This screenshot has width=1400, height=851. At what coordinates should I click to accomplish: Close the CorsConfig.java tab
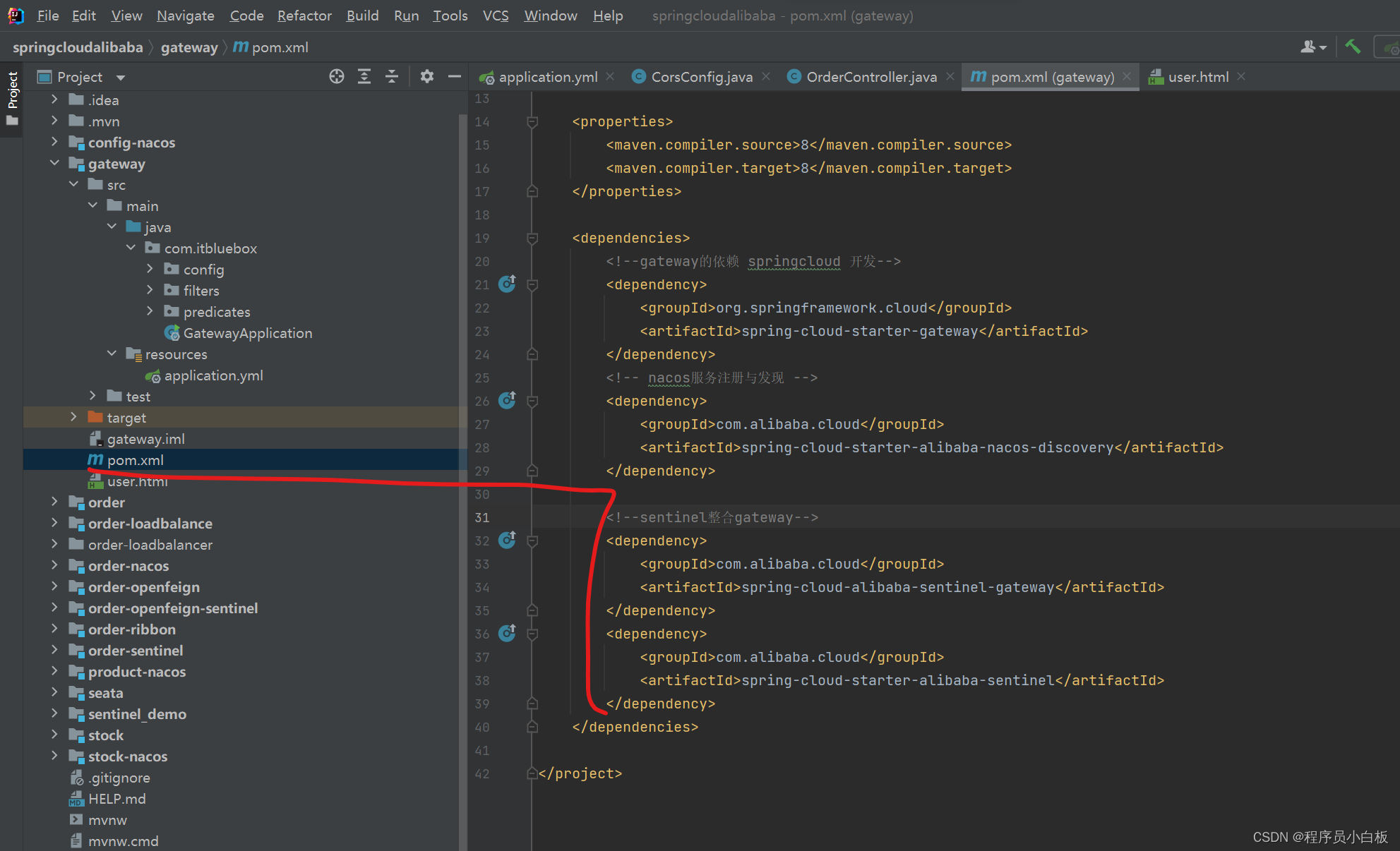point(766,76)
